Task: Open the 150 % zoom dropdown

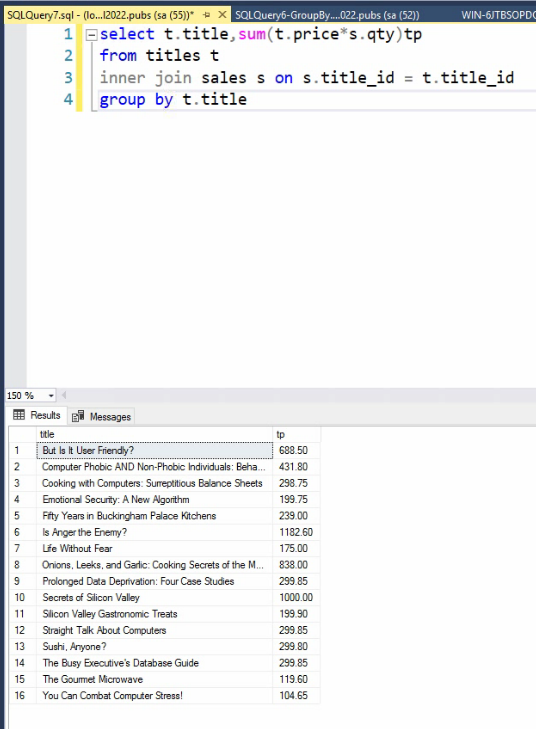Action: coord(51,396)
